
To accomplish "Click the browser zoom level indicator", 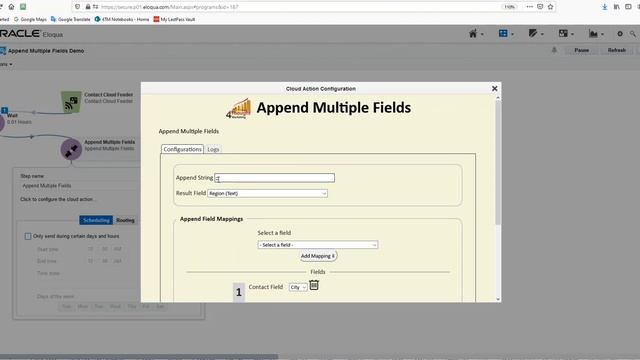I will coord(509,7).
